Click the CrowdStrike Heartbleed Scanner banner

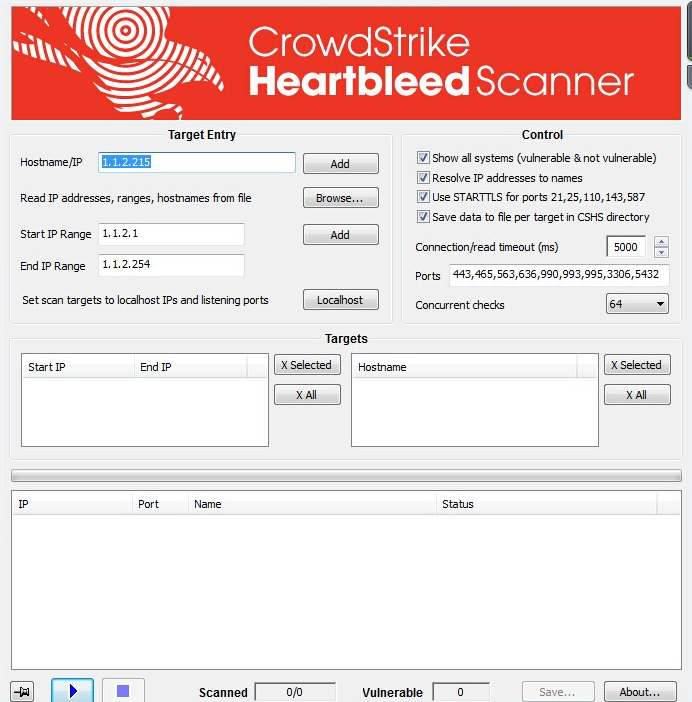click(x=346, y=63)
